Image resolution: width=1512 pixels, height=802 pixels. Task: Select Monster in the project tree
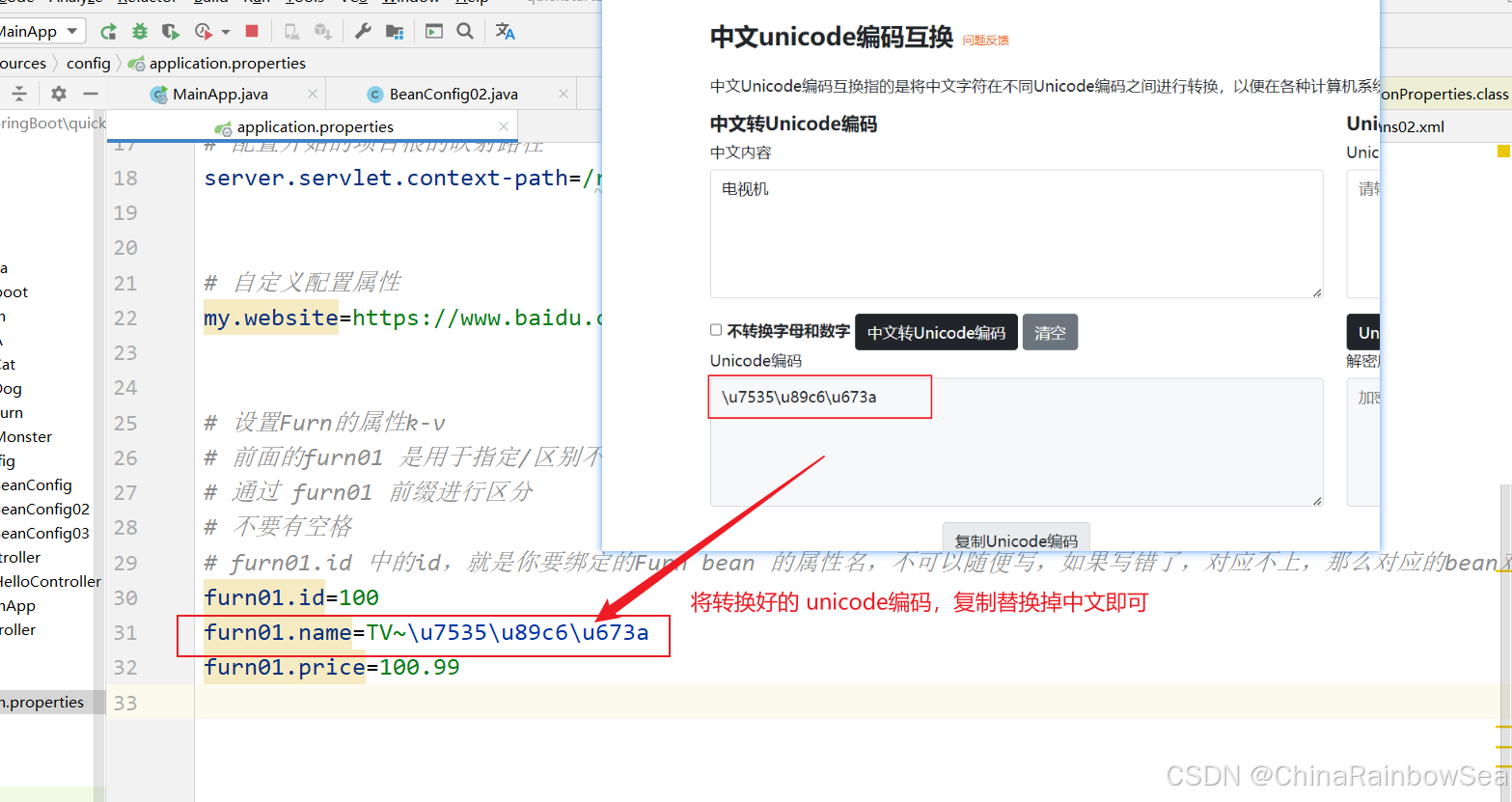[x=26, y=436]
